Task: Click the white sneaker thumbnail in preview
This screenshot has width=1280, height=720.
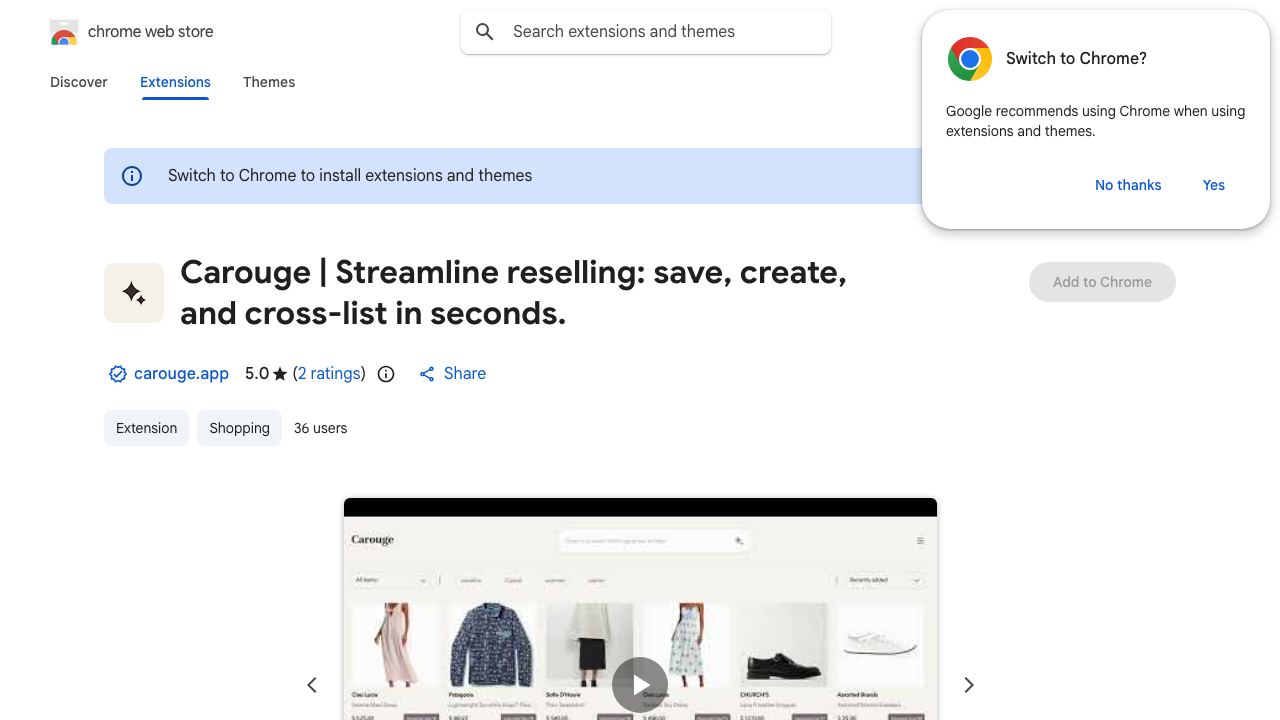Action: 880,644
